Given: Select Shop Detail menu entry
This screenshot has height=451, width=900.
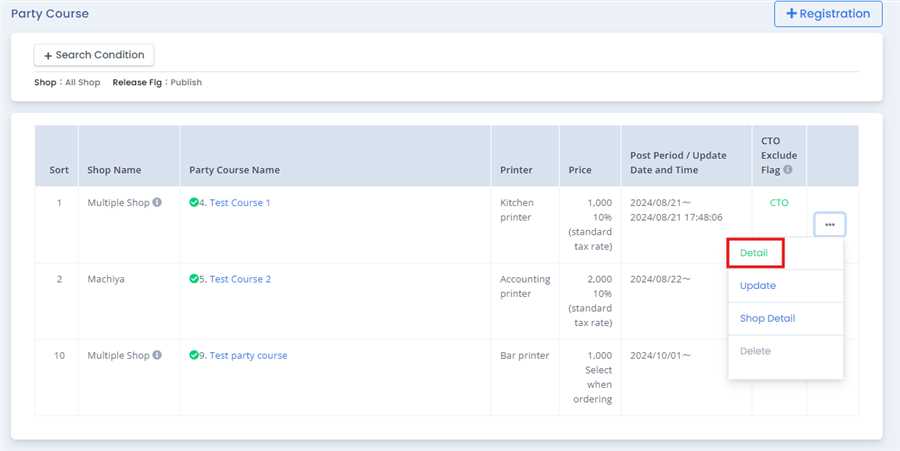Looking at the screenshot, I should tap(767, 318).
